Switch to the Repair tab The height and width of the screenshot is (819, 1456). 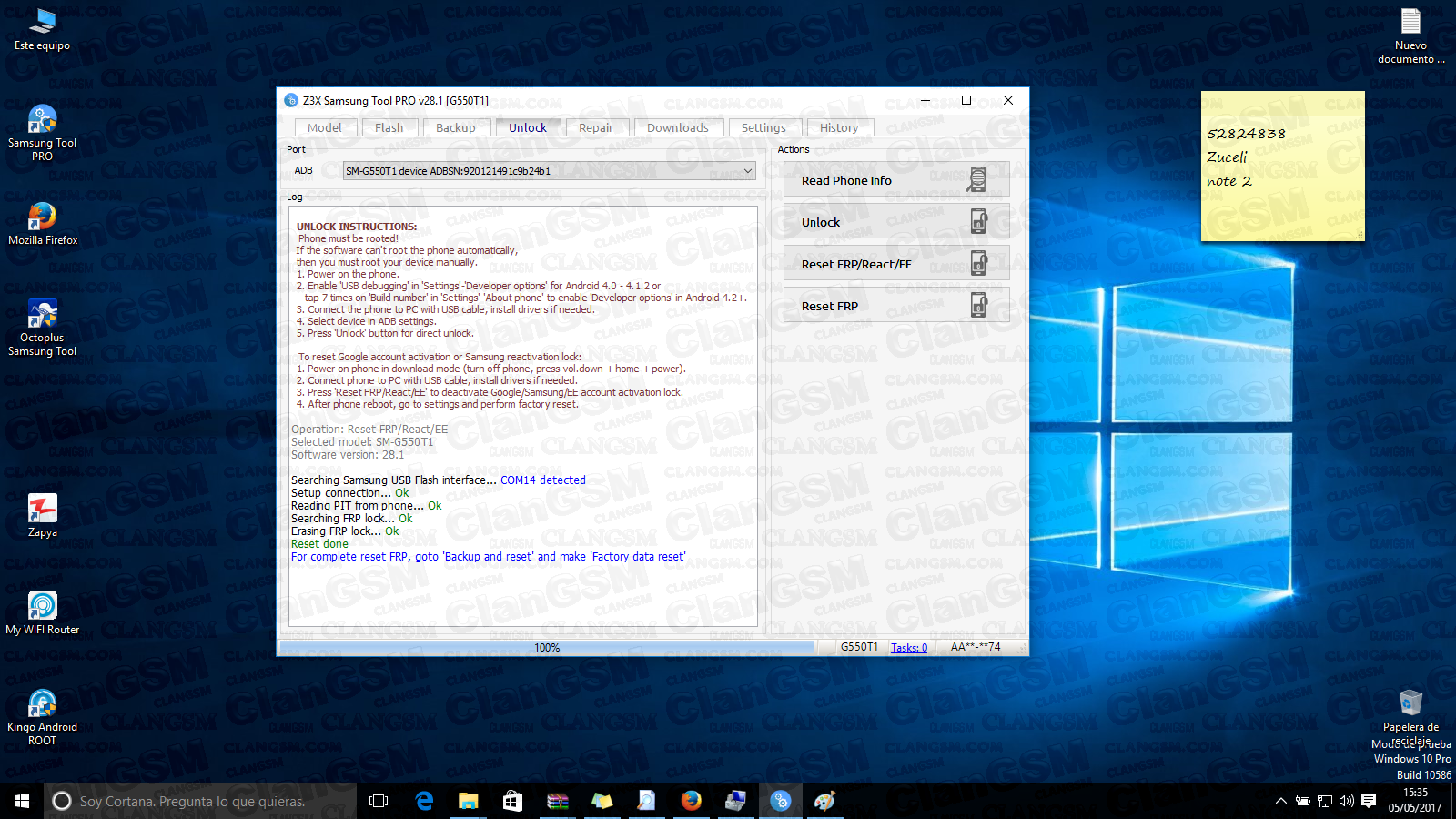click(x=596, y=127)
